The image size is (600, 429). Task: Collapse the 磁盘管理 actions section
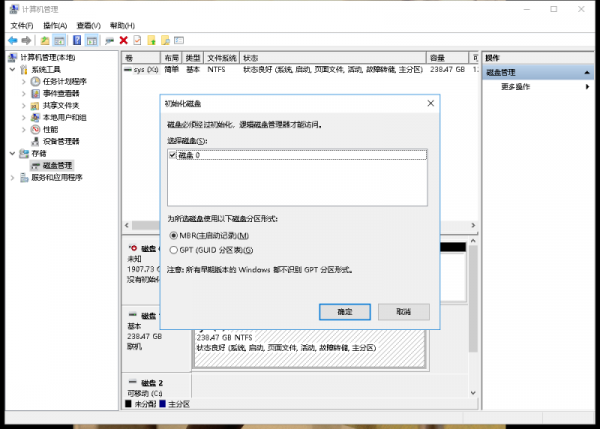tap(587, 72)
